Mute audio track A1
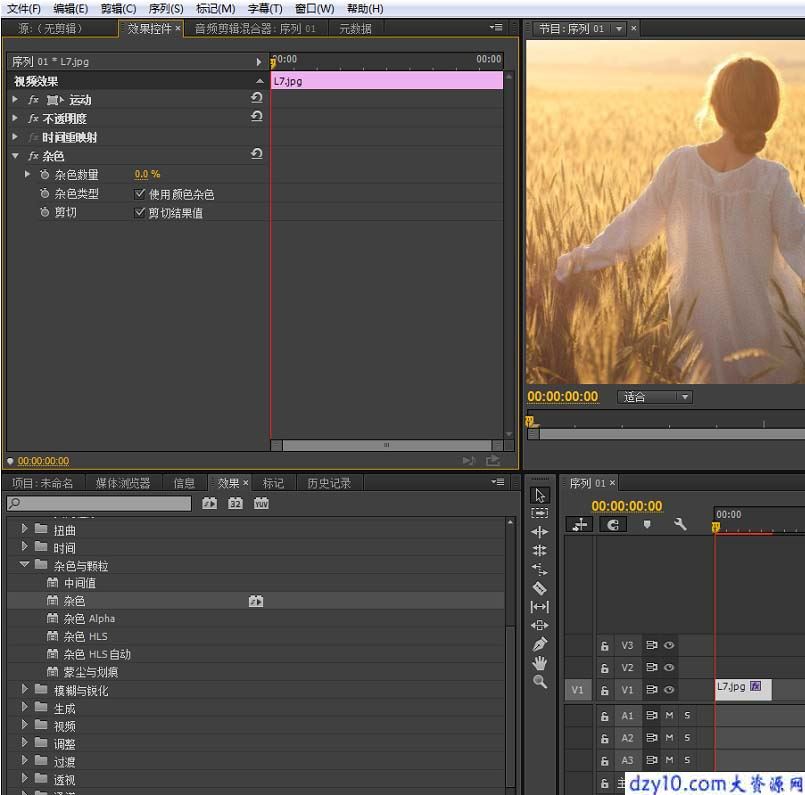Viewport: 805px width, 795px height. [669, 715]
